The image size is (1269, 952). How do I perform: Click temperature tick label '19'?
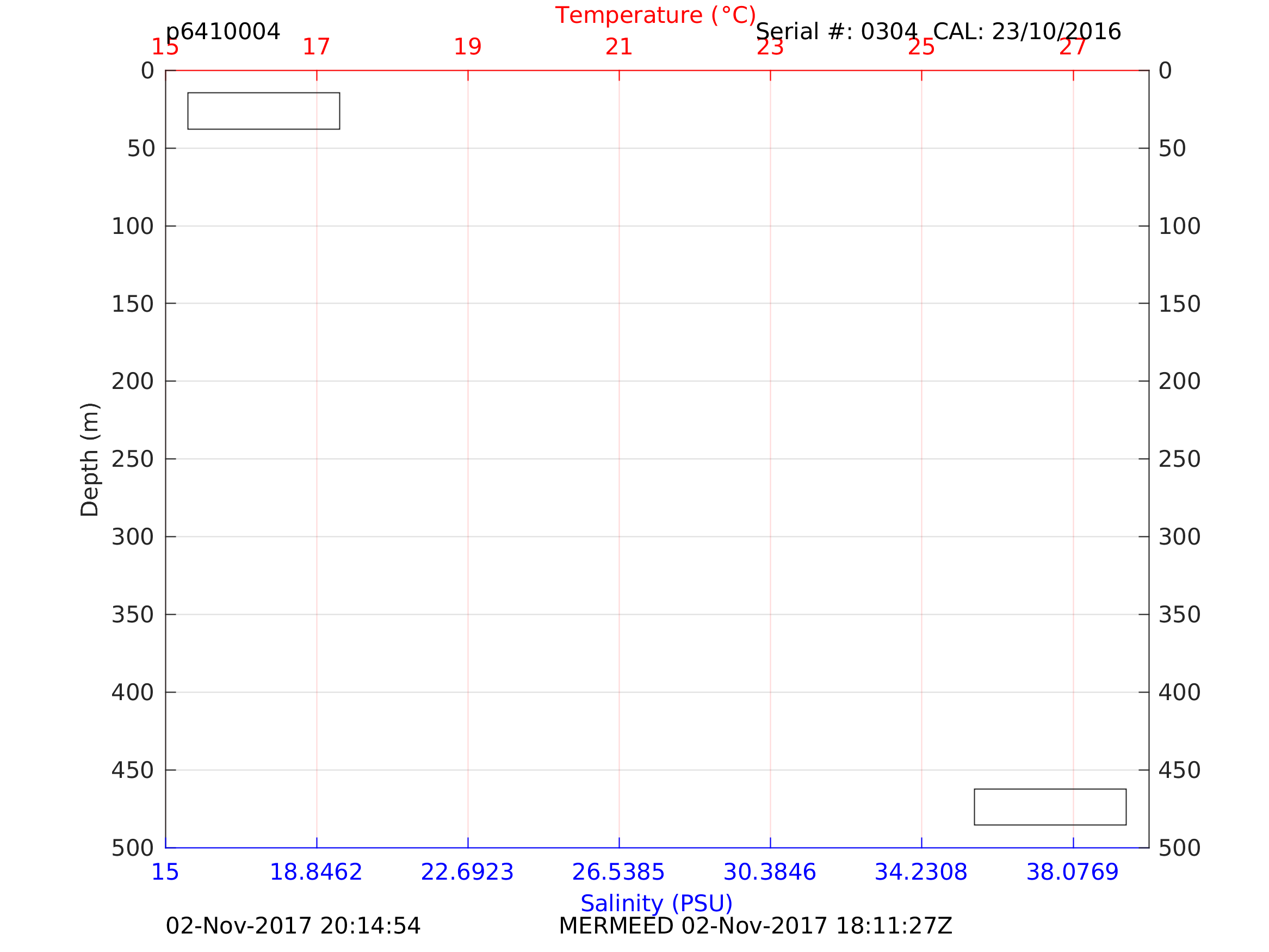click(468, 47)
